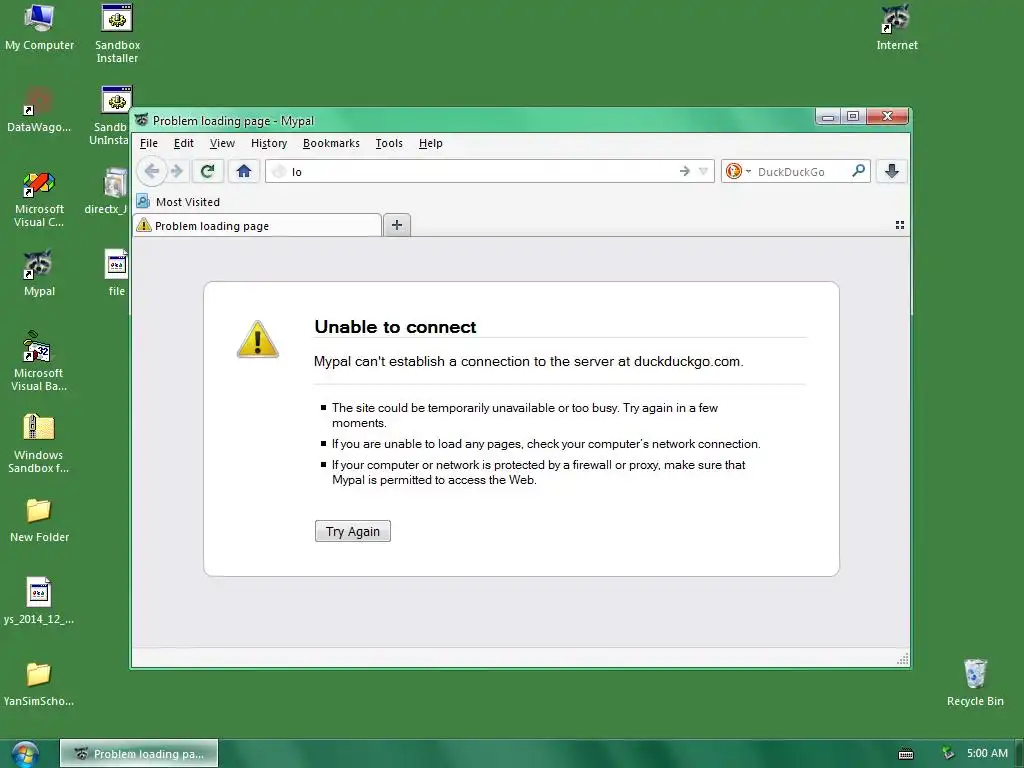Open the History menu
Image resolution: width=1024 pixels, height=768 pixels.
[269, 143]
